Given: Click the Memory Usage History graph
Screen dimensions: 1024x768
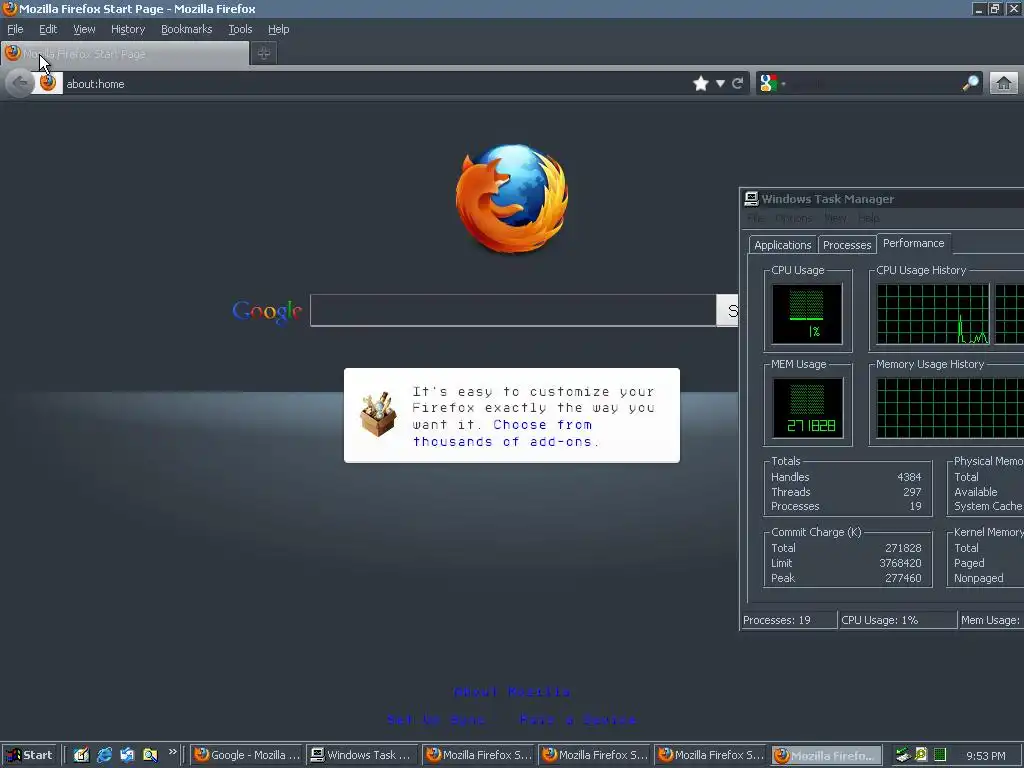Looking at the screenshot, I should (x=950, y=408).
